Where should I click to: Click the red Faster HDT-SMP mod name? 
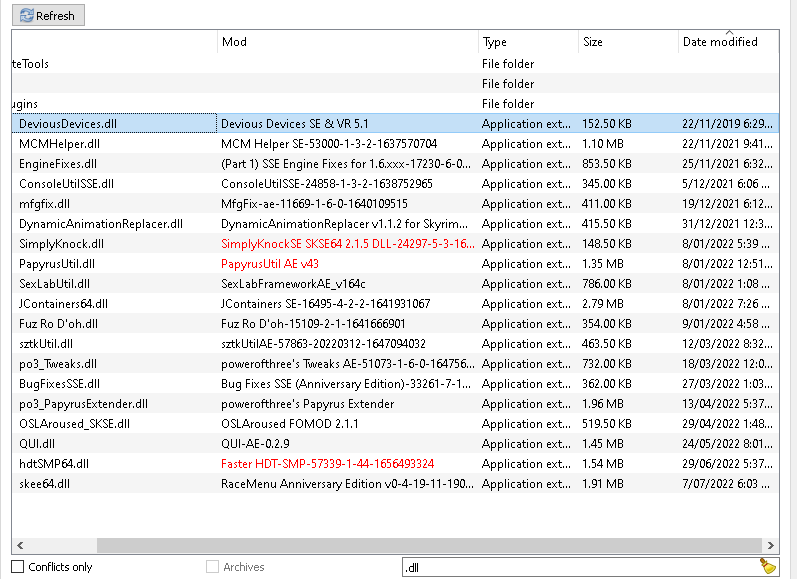click(327, 464)
